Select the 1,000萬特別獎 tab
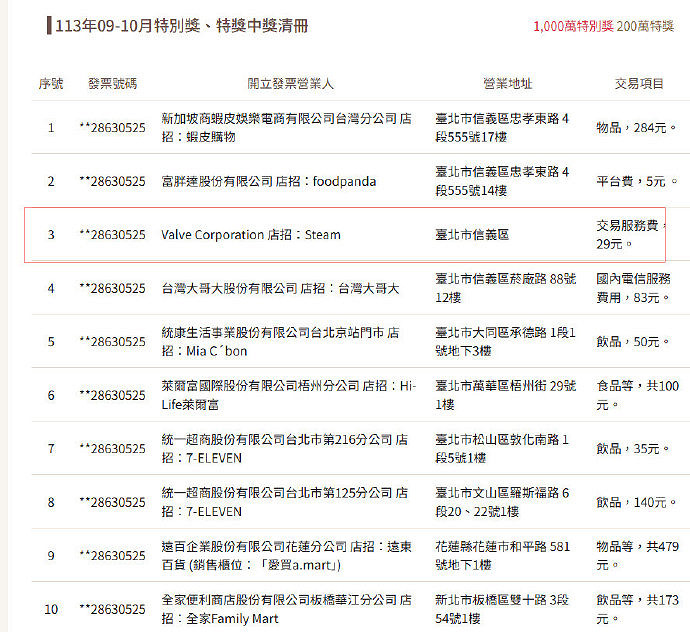The height and width of the screenshot is (632, 690). 573,26
